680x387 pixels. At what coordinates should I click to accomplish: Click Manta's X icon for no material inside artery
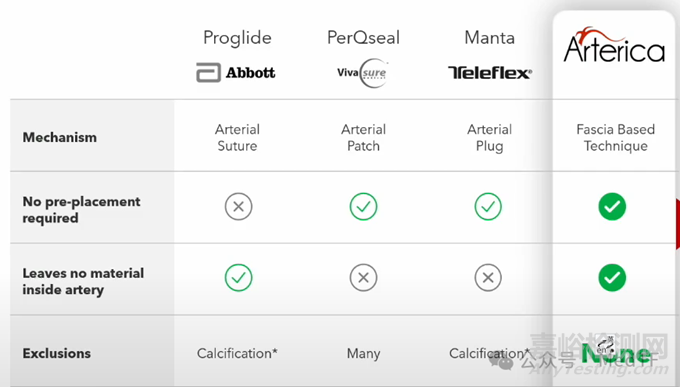488,278
